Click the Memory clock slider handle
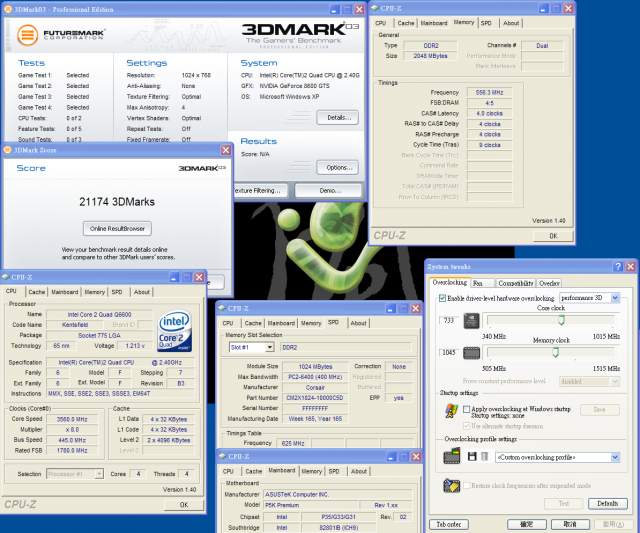 pos(555,353)
